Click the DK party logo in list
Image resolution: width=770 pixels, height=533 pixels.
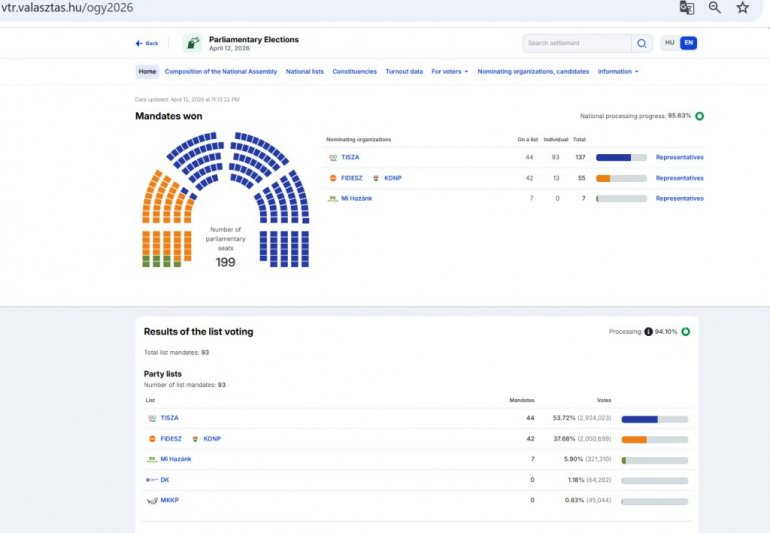tap(151, 480)
